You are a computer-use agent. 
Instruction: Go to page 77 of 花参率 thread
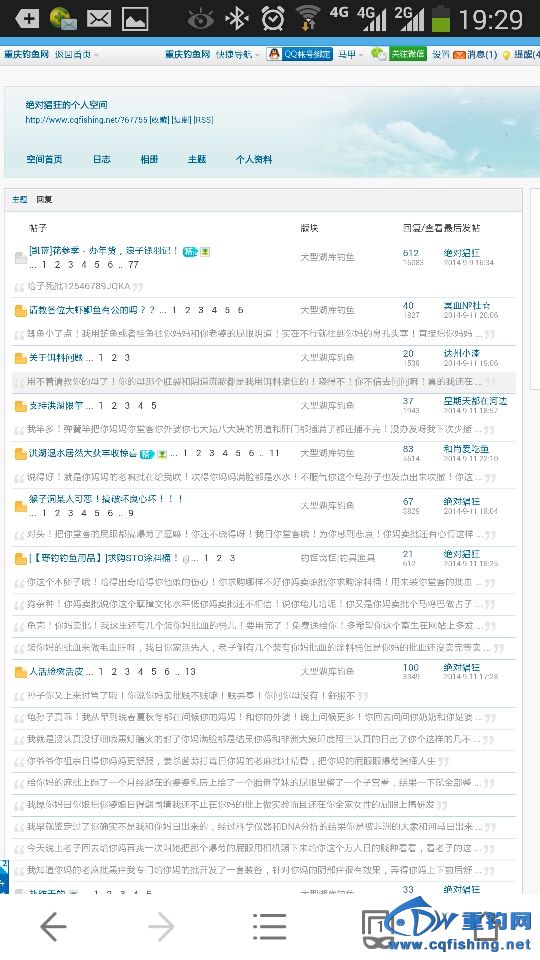point(133,264)
